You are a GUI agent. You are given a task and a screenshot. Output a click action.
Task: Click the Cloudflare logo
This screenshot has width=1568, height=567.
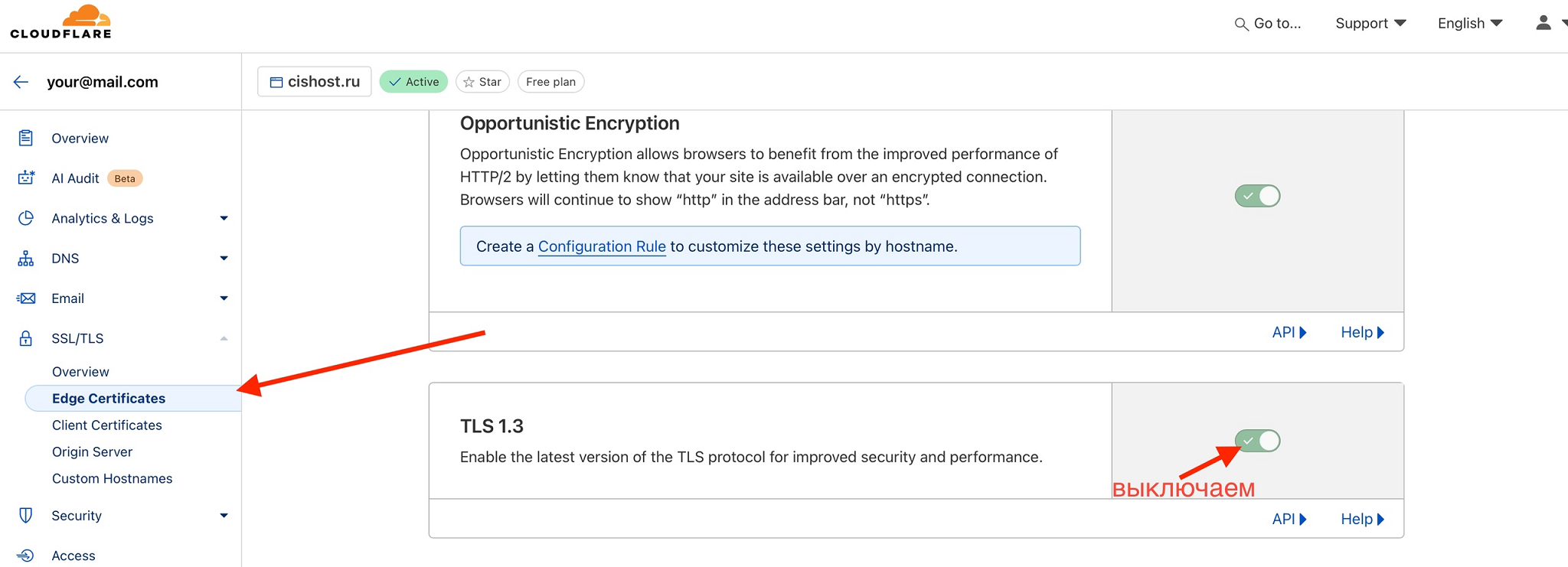point(61,21)
